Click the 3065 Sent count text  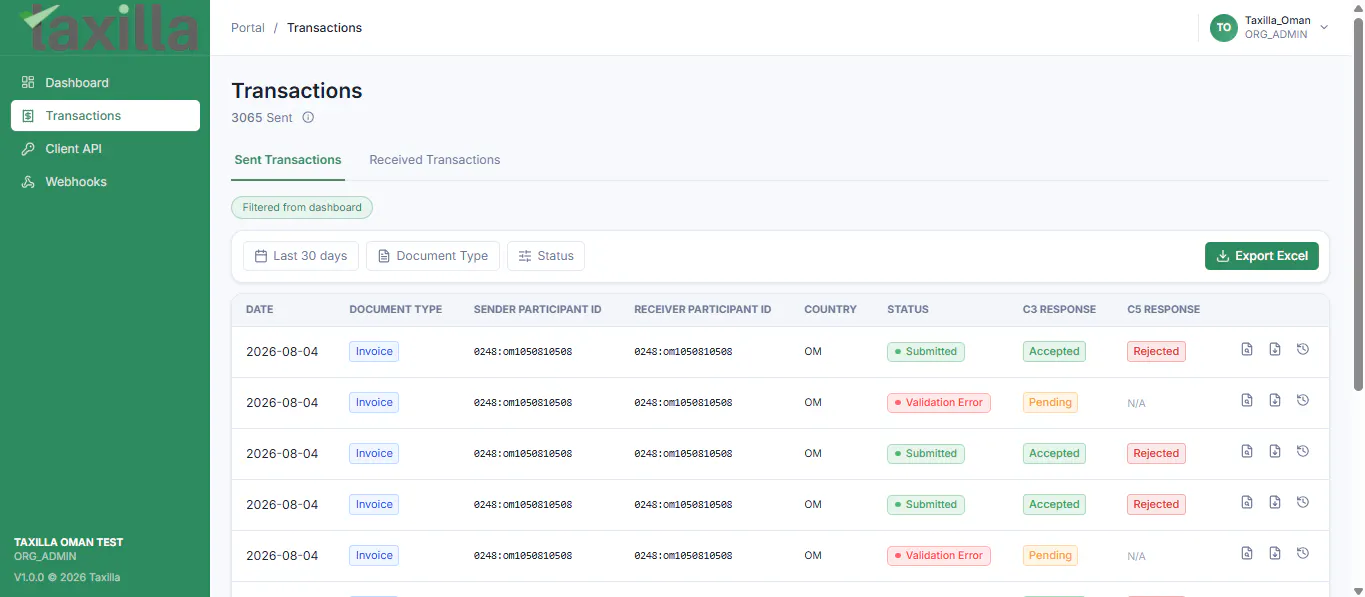pyautogui.click(x=262, y=118)
